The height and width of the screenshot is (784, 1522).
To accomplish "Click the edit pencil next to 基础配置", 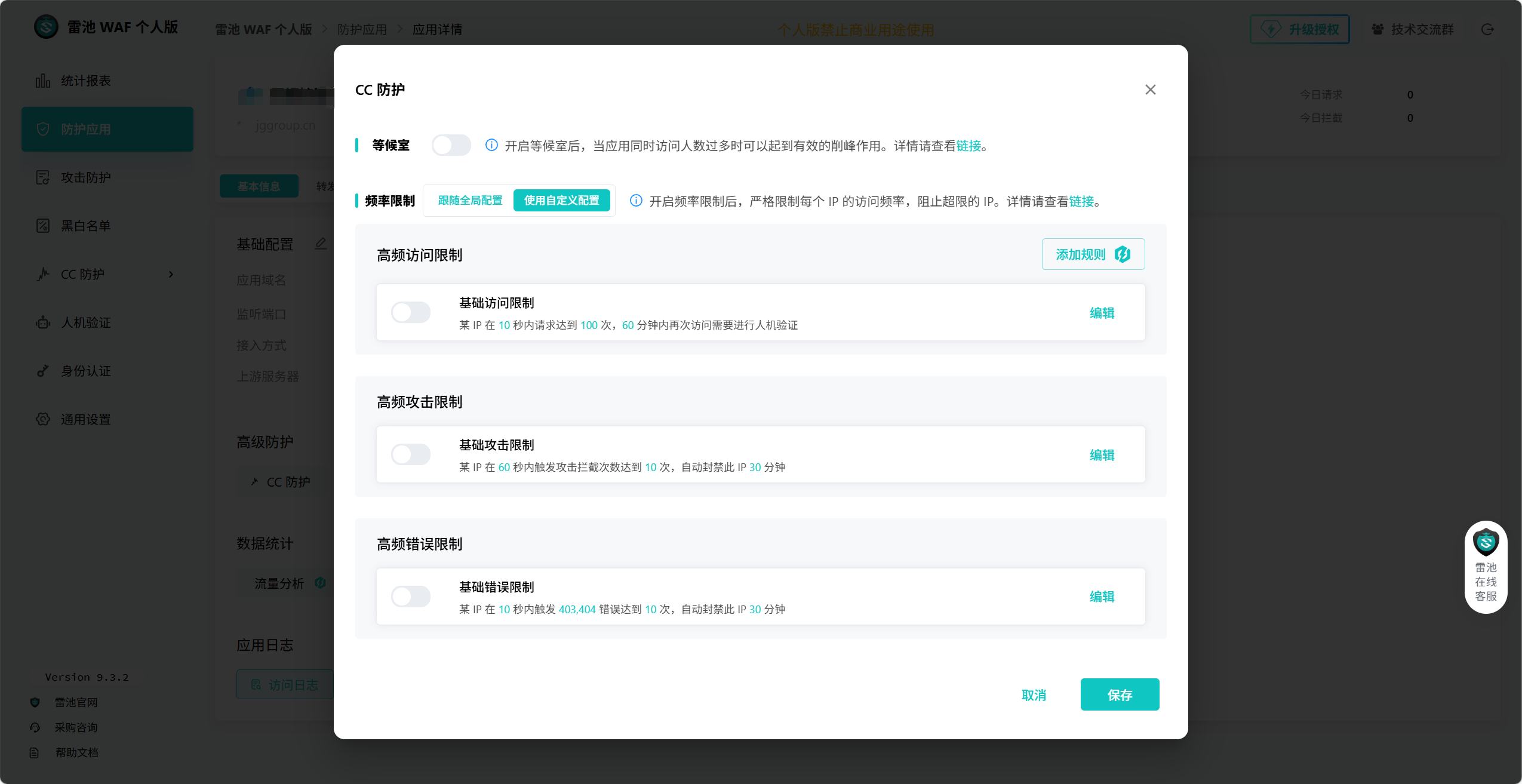I will click(321, 244).
